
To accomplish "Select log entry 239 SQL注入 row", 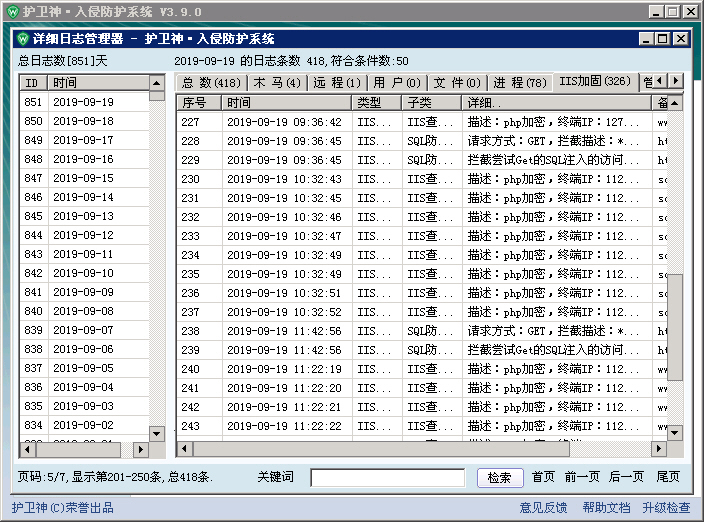I will click(x=422, y=350).
